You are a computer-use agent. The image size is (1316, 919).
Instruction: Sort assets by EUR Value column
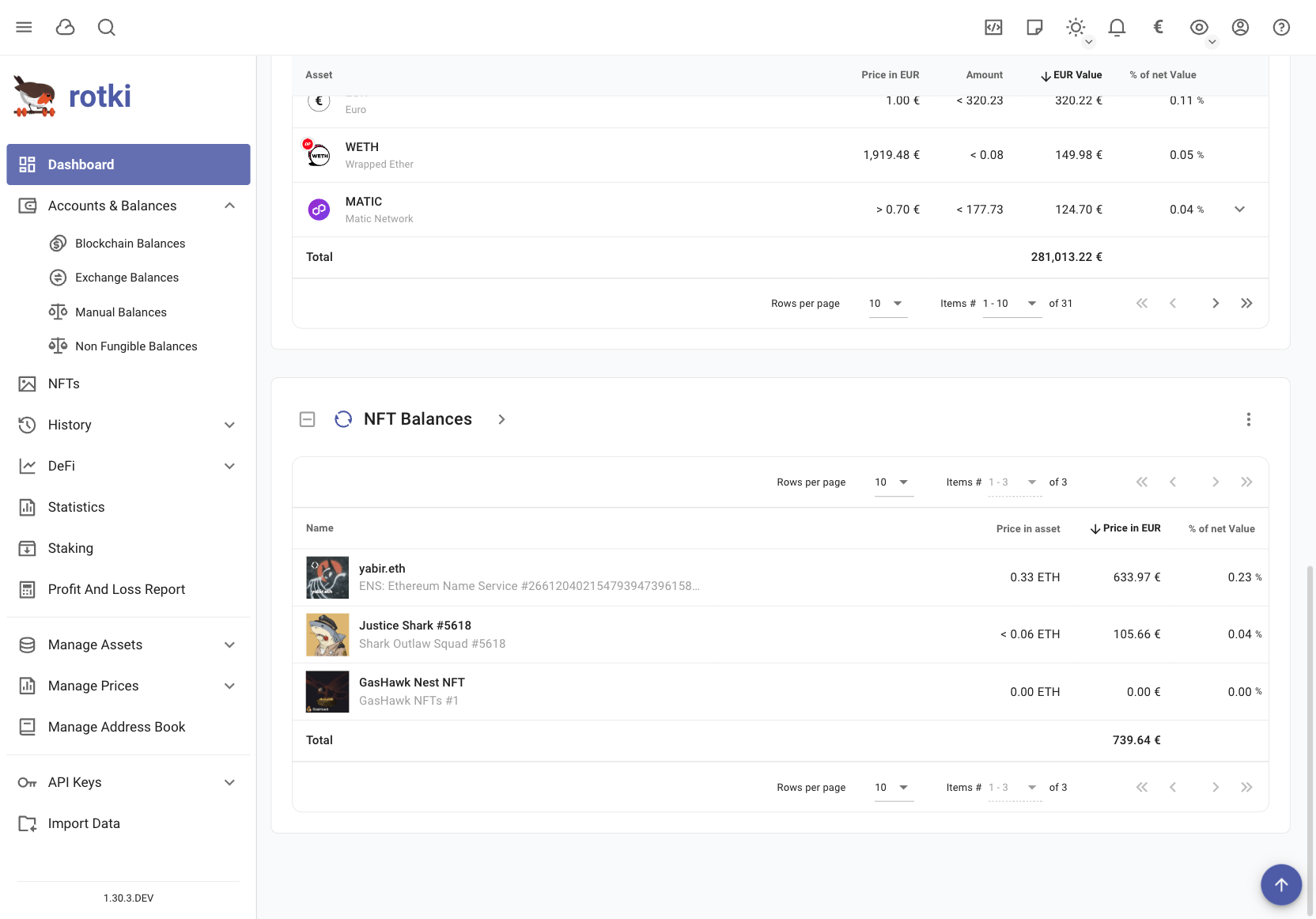point(1072,75)
